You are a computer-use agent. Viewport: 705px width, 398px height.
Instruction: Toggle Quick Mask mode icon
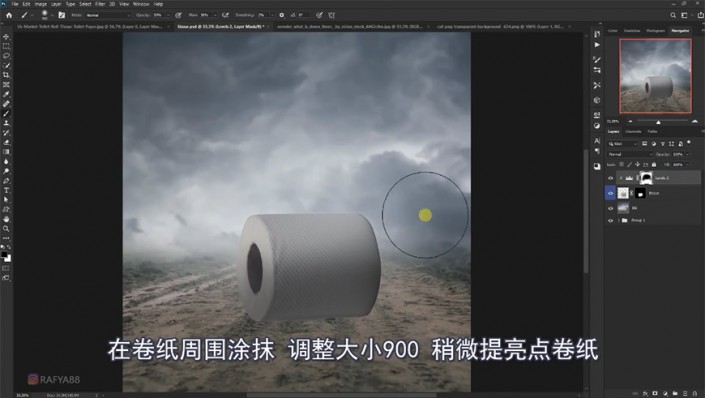tap(6, 268)
